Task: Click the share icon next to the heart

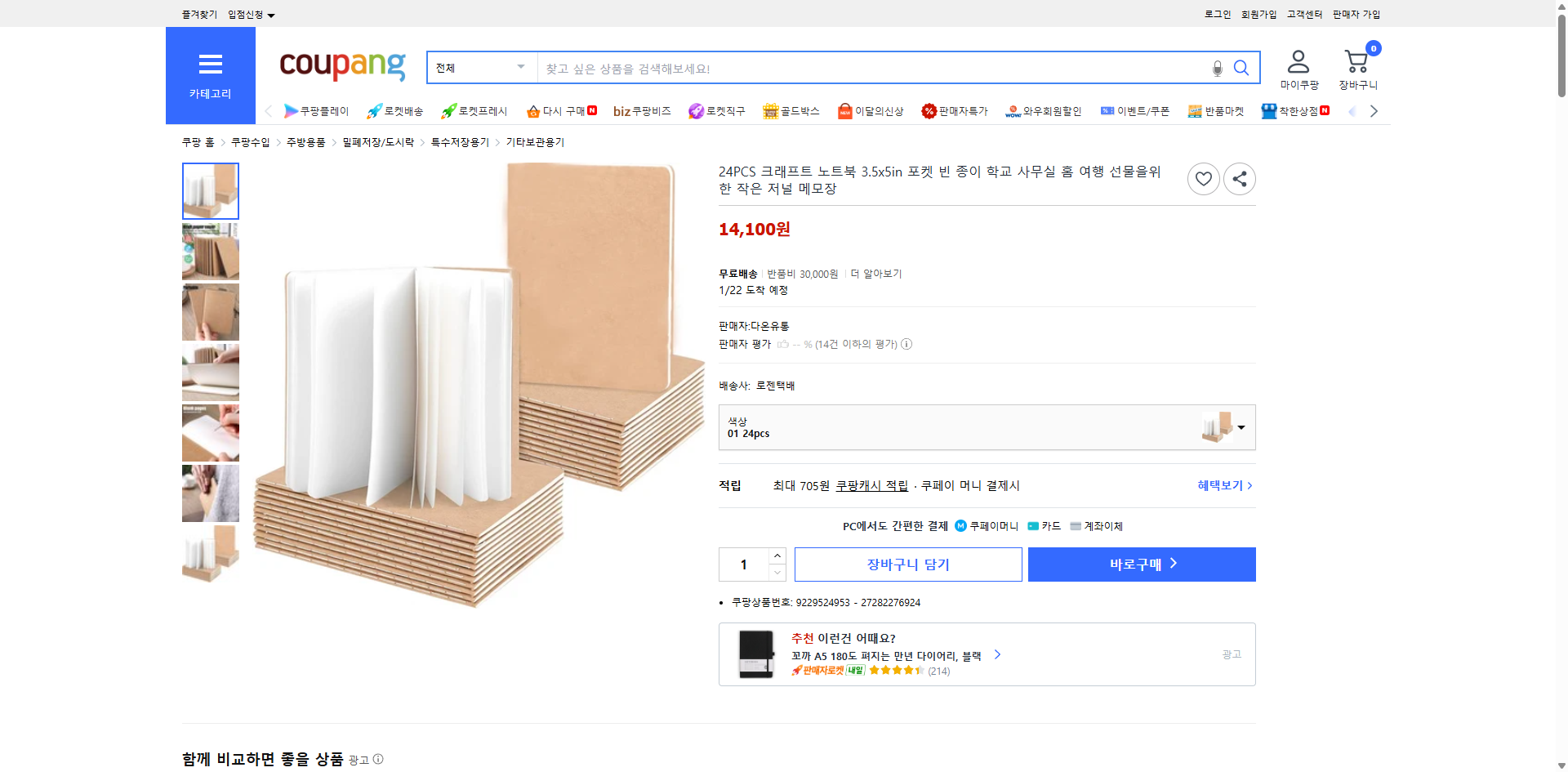Action: click(x=1239, y=178)
